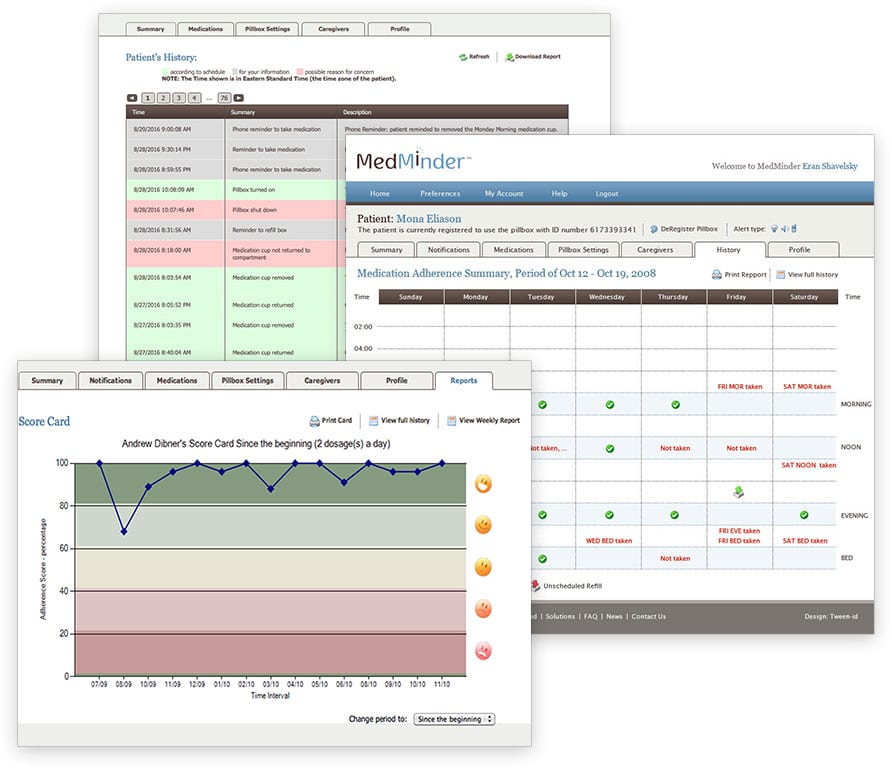The width and height of the screenshot is (892, 768).
Task: Open Reports tab in Score Card window
Action: pyautogui.click(x=464, y=381)
